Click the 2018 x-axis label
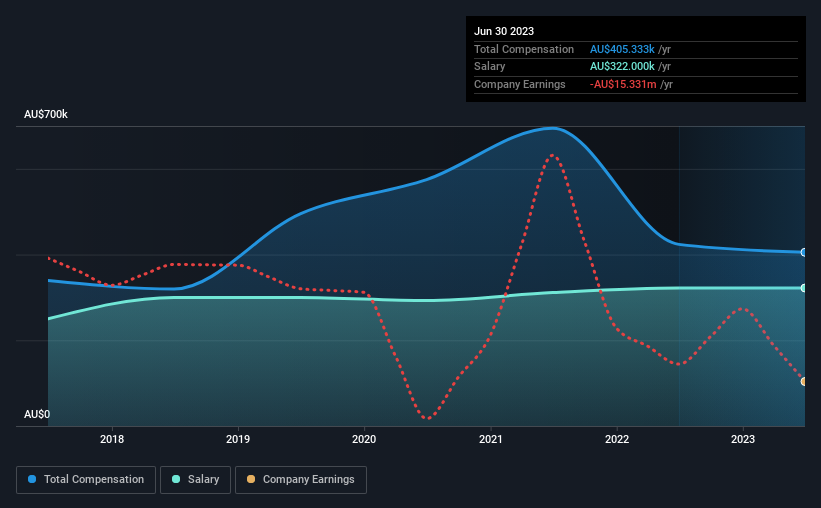 112,439
